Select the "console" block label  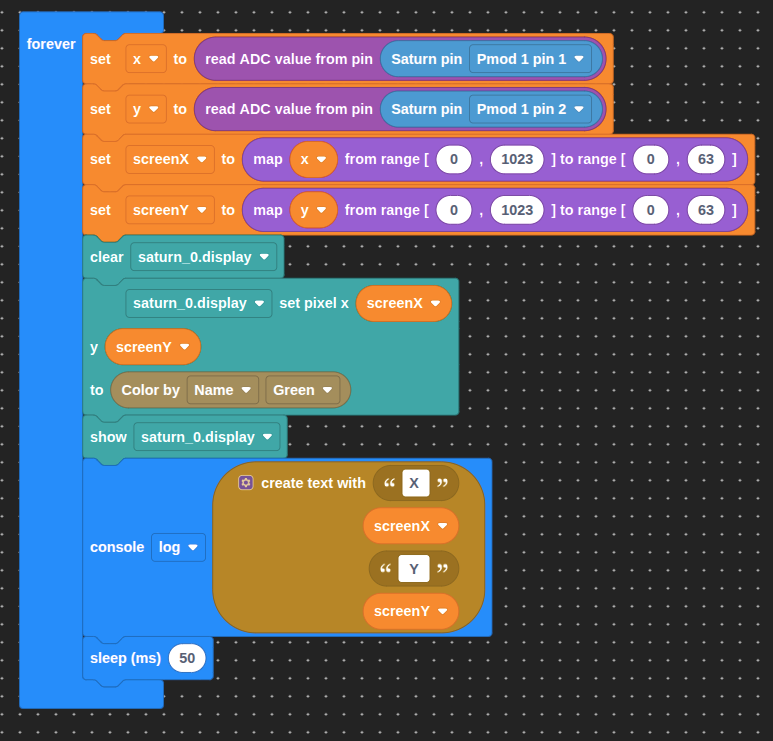point(117,547)
